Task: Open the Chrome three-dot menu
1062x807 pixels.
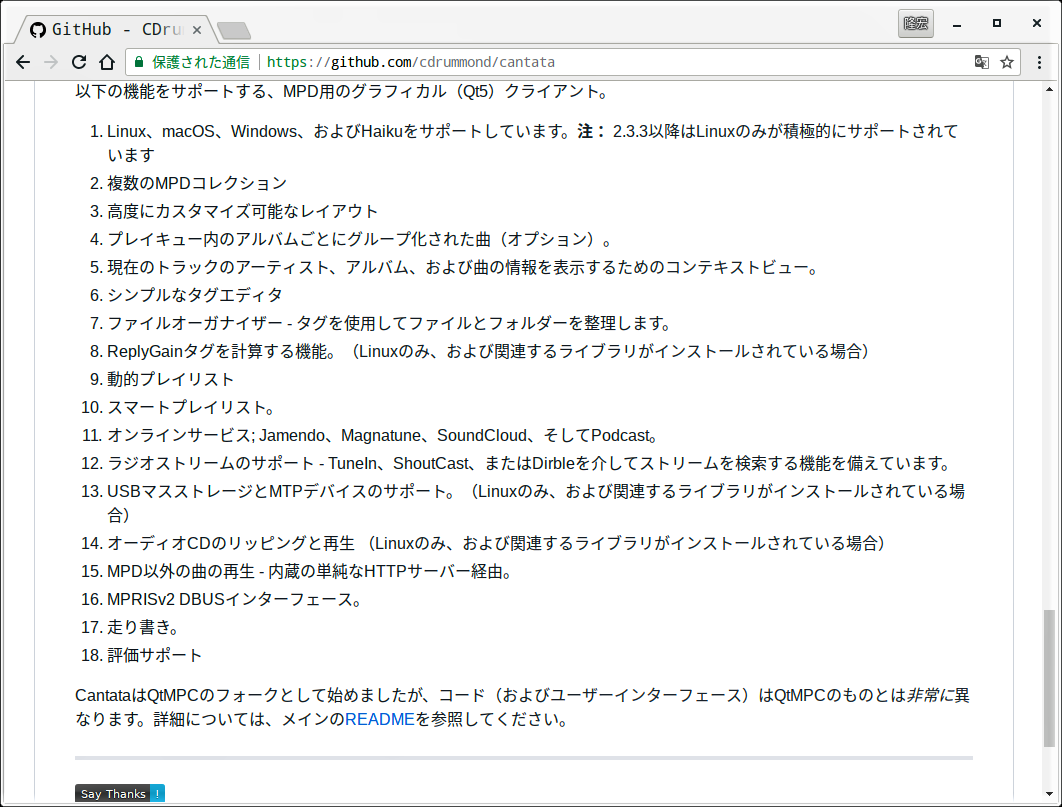Action: (1040, 62)
